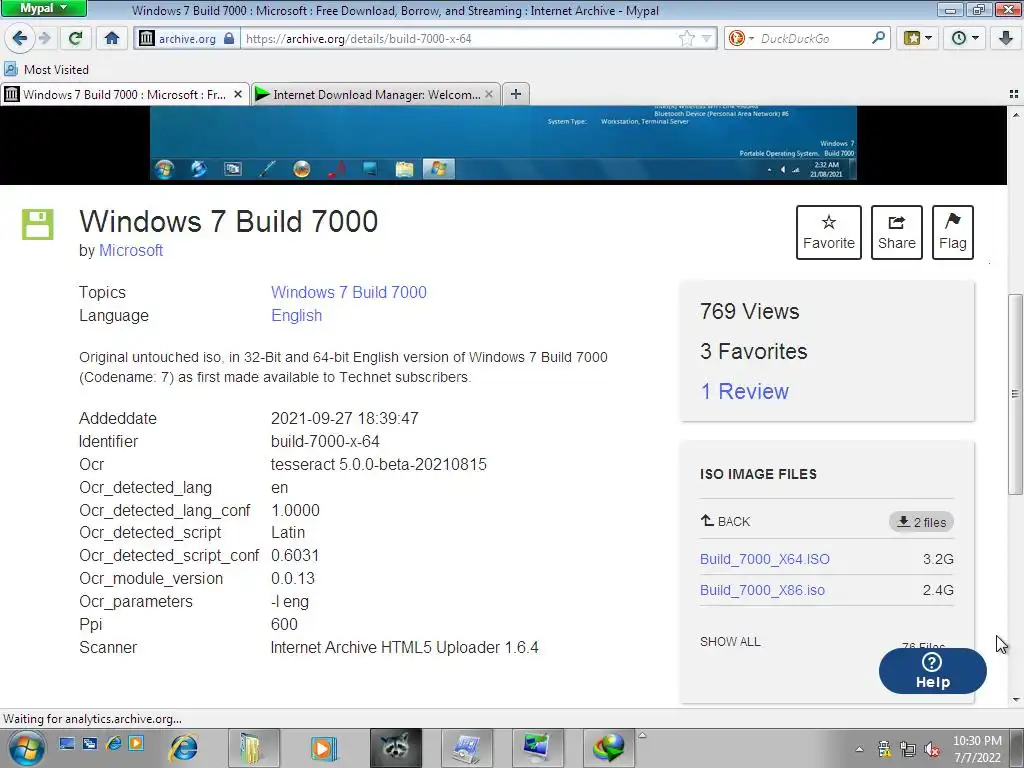This screenshot has width=1024, height=768.
Task: Open the Help bubble
Action: (933, 671)
